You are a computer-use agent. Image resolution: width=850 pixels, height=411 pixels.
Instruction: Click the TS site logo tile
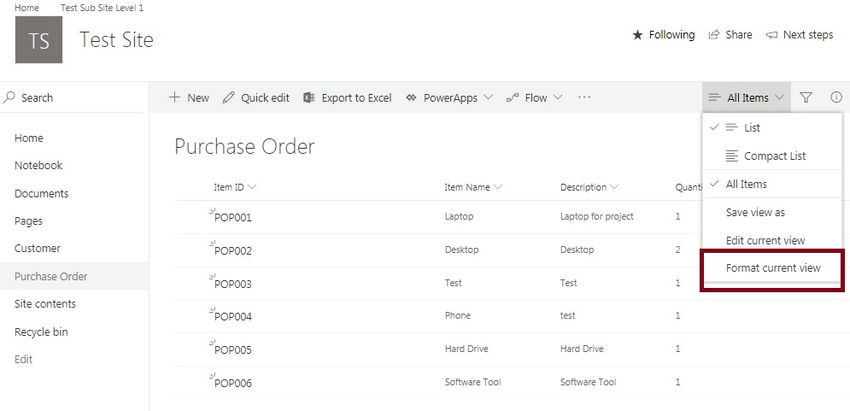click(x=39, y=39)
